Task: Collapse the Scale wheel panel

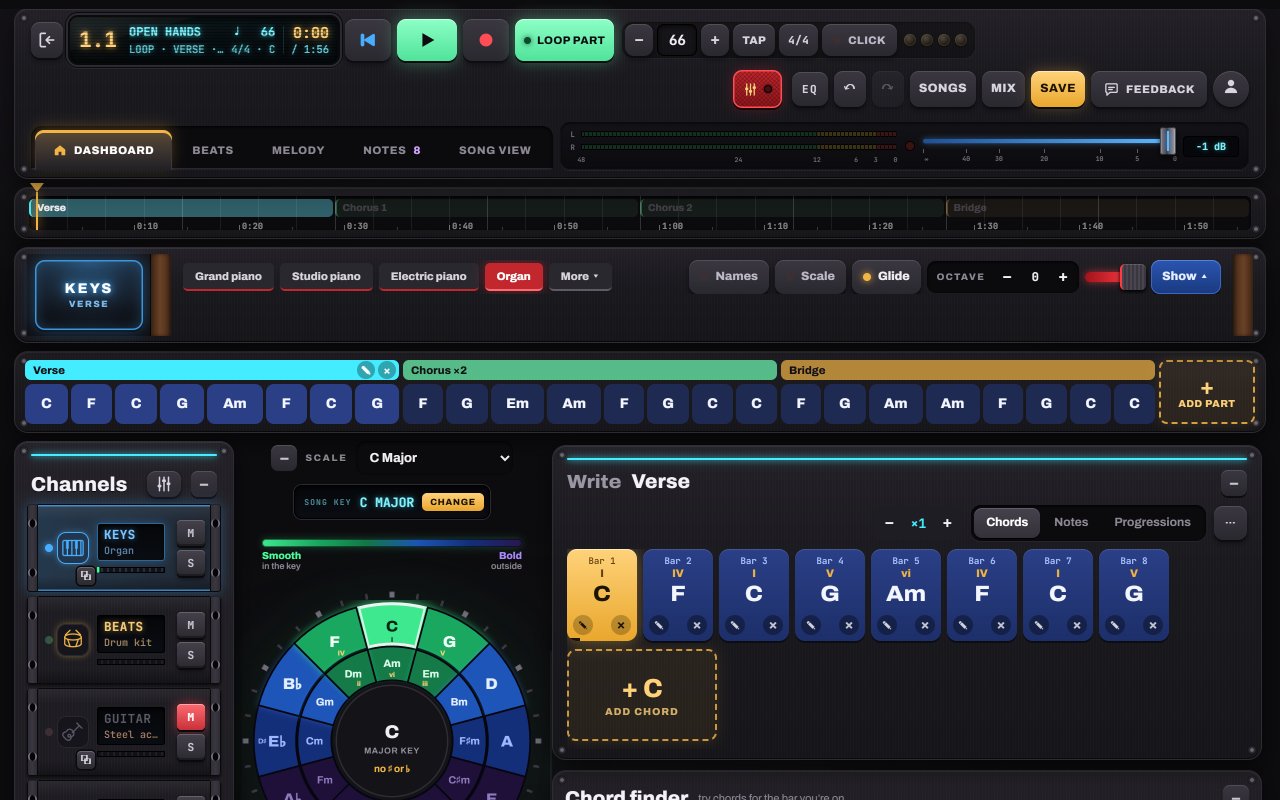Action: pos(284,458)
